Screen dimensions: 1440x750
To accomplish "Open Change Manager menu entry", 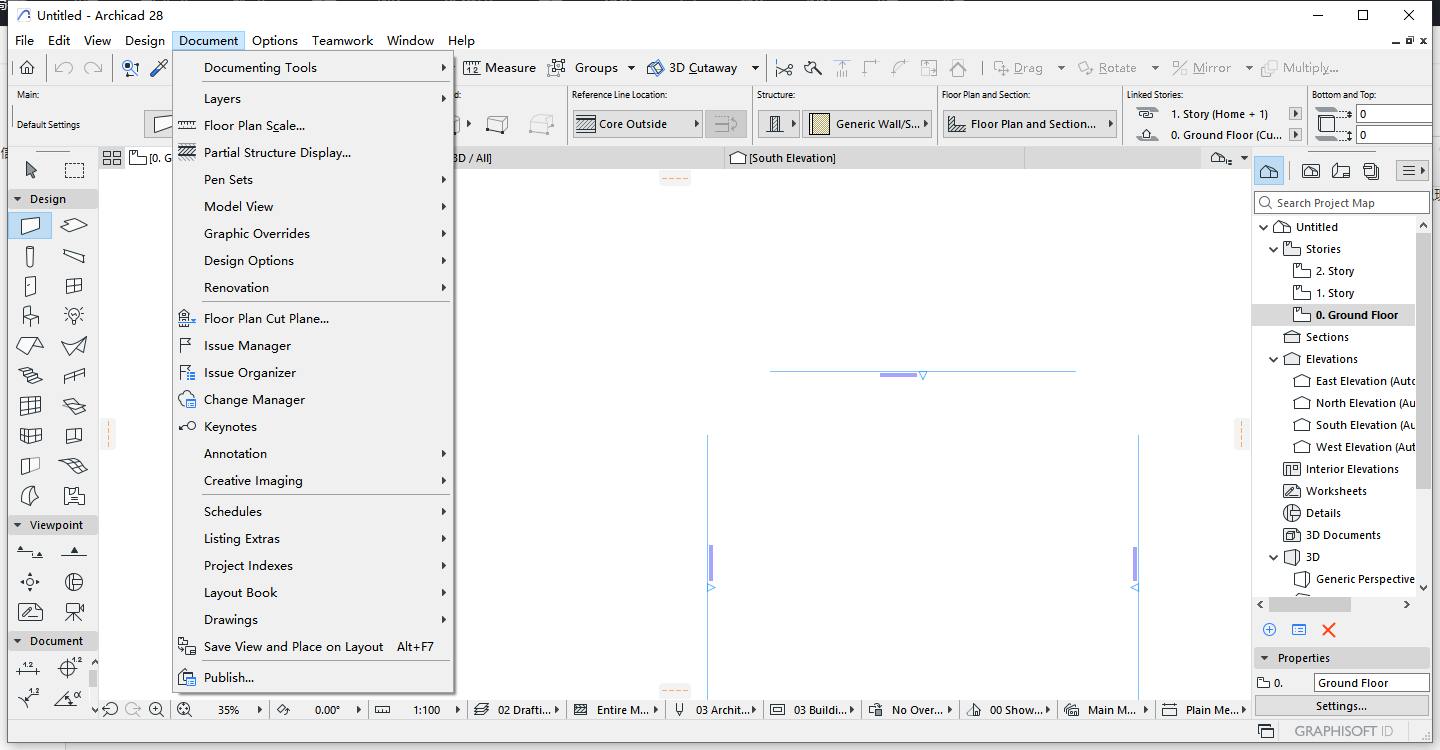I will tap(312, 400).
